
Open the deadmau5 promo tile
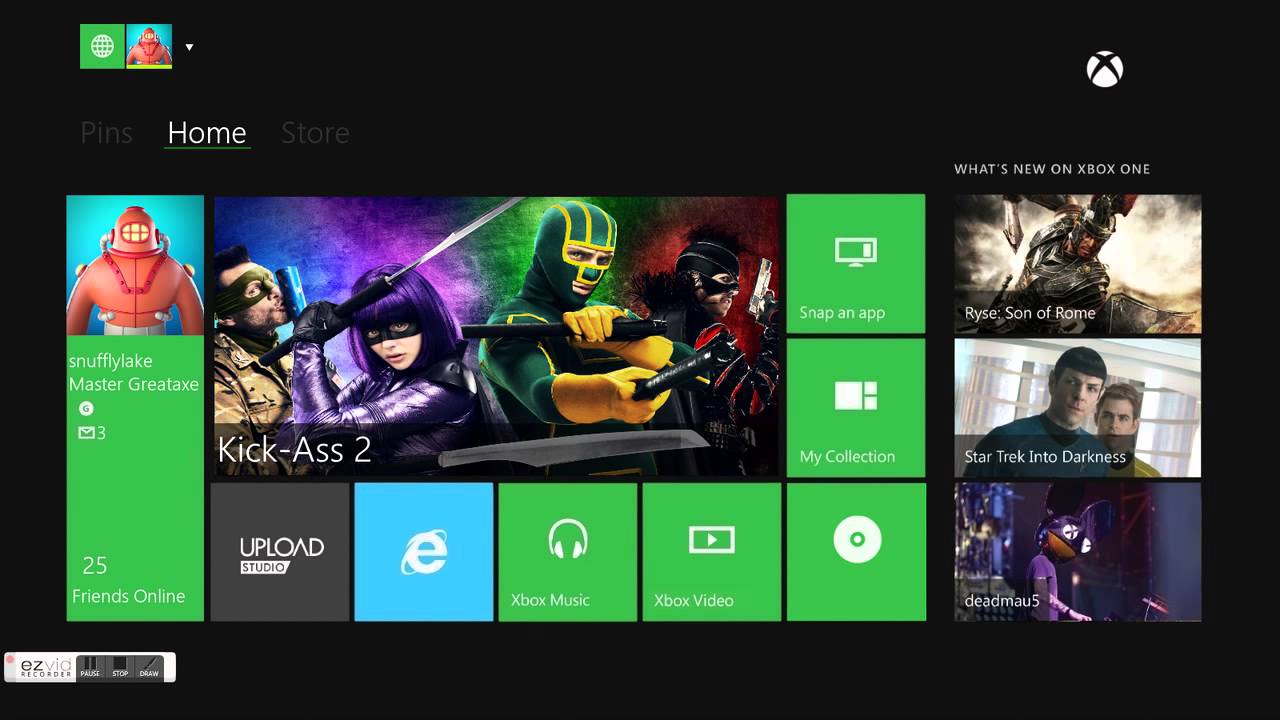(1078, 552)
